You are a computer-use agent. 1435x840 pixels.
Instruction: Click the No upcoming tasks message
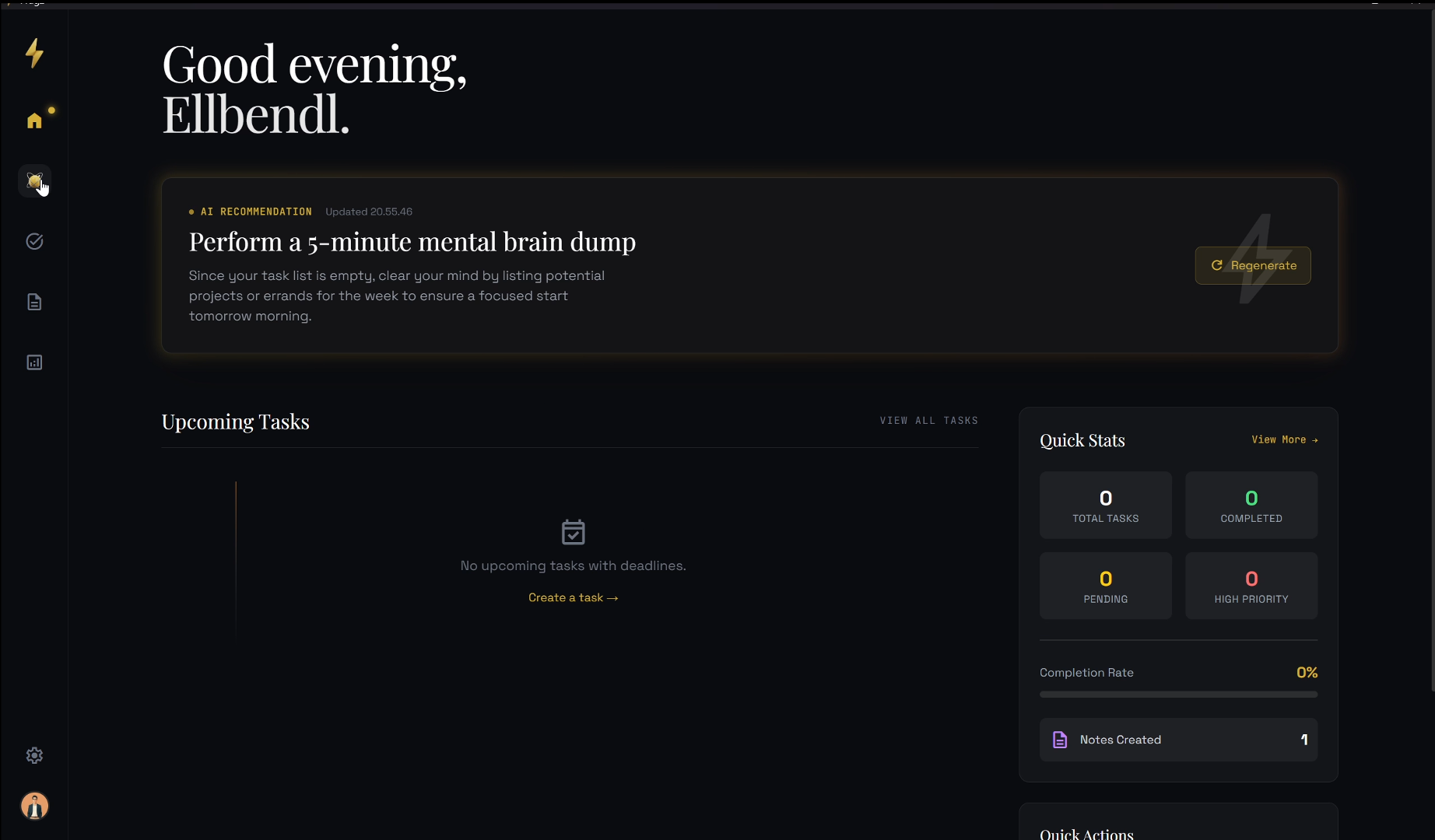click(574, 565)
